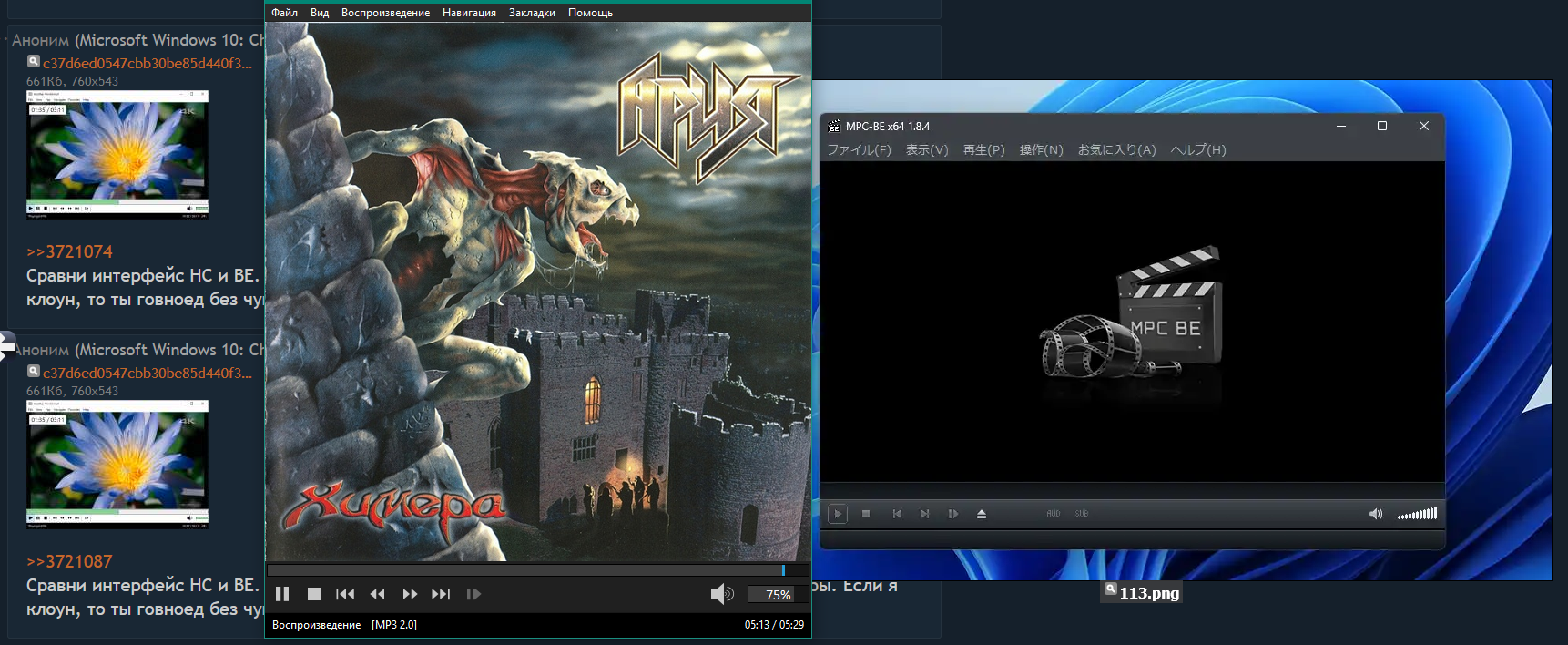Viewport: 1568px width, 645px height.
Task: Click the 75% volume level box
Action: tap(778, 594)
